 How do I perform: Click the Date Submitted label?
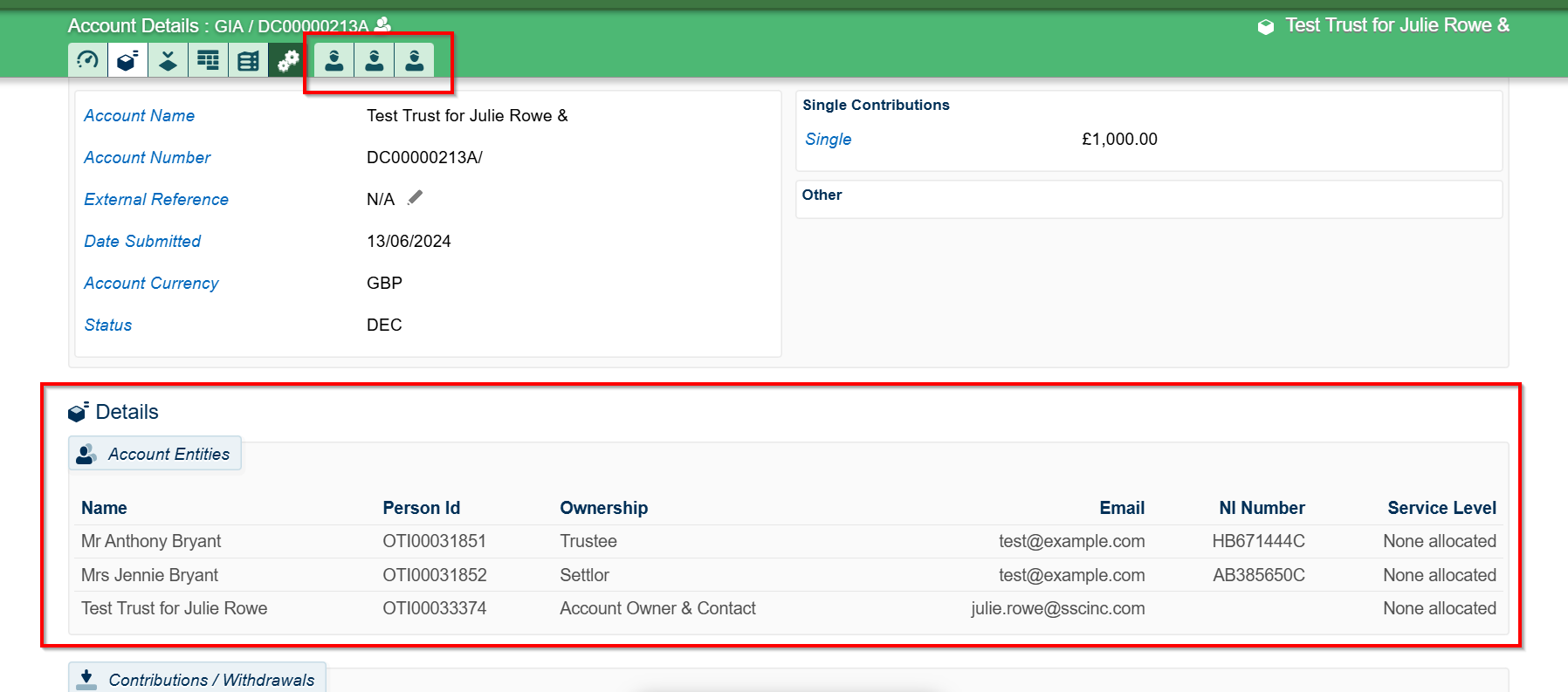coord(142,242)
